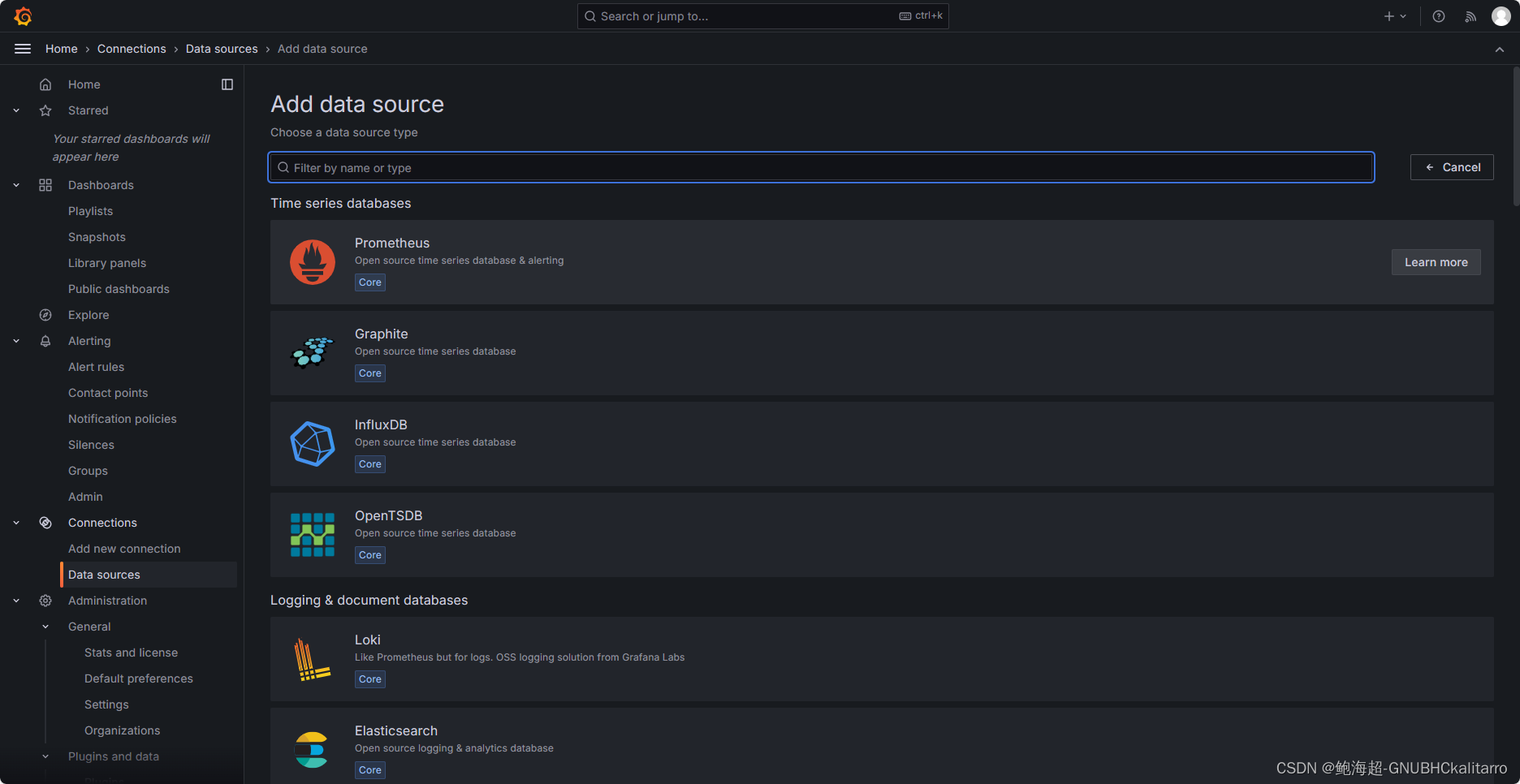Open the Alerting Admin item
The width and height of the screenshot is (1520, 784).
[x=85, y=497]
